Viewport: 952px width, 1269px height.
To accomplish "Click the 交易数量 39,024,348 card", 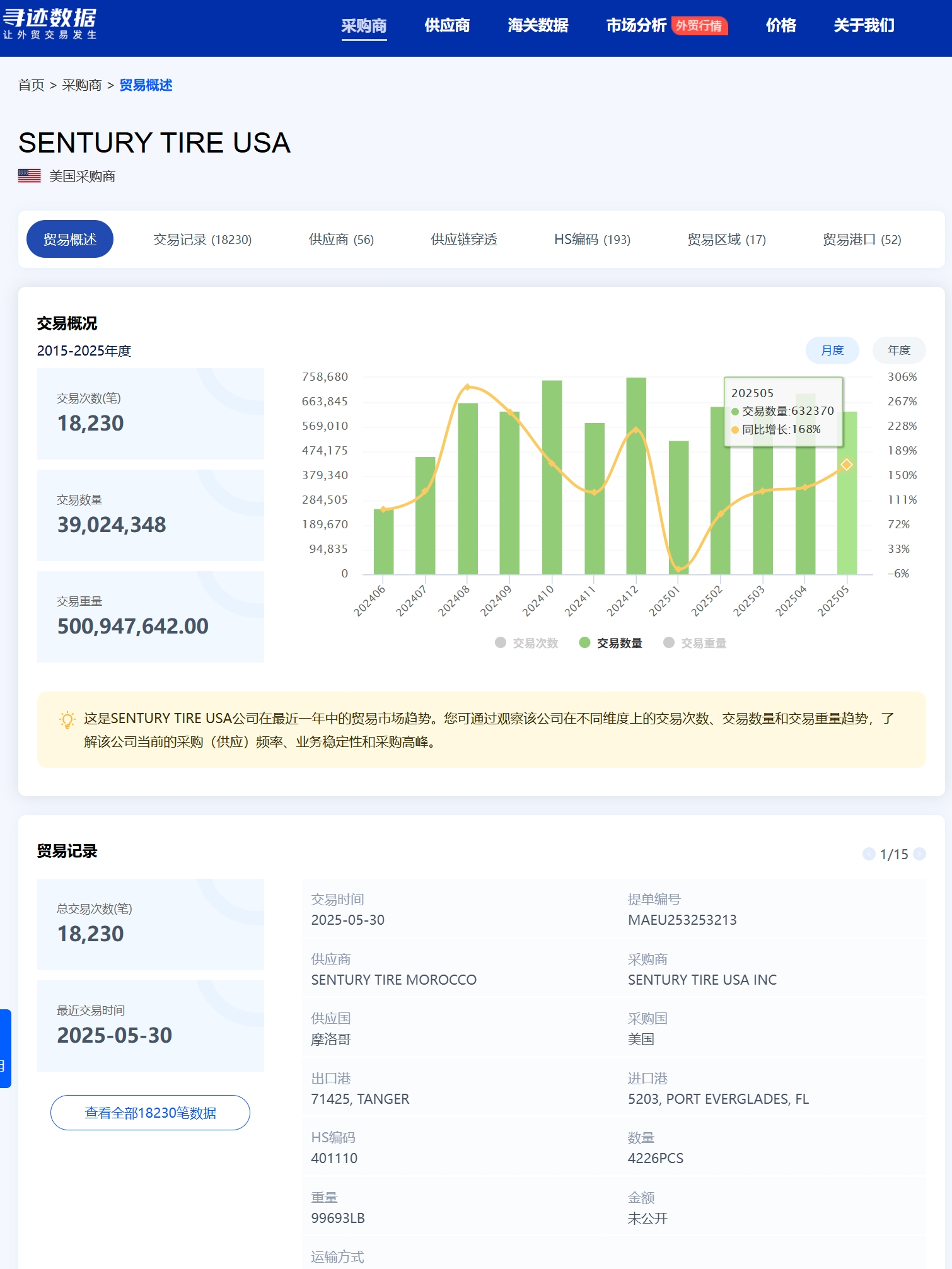I will 151,515.
